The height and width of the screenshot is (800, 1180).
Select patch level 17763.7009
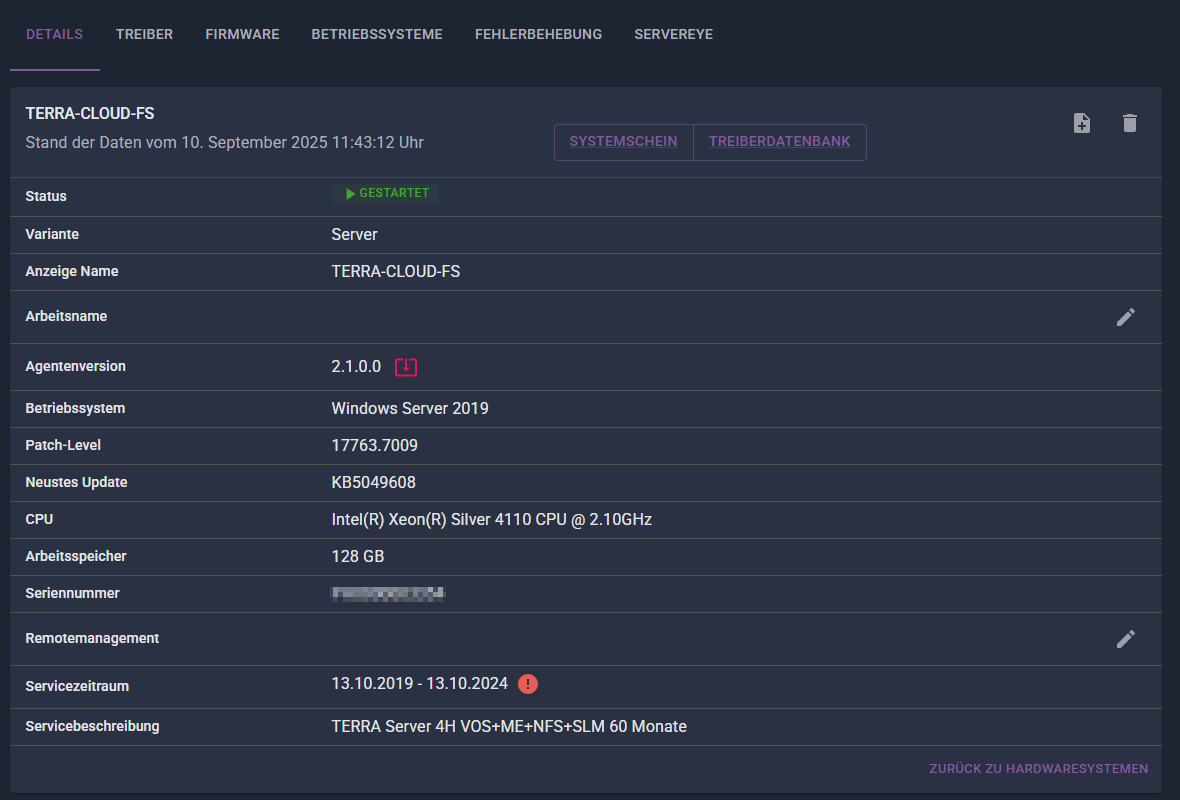point(375,446)
